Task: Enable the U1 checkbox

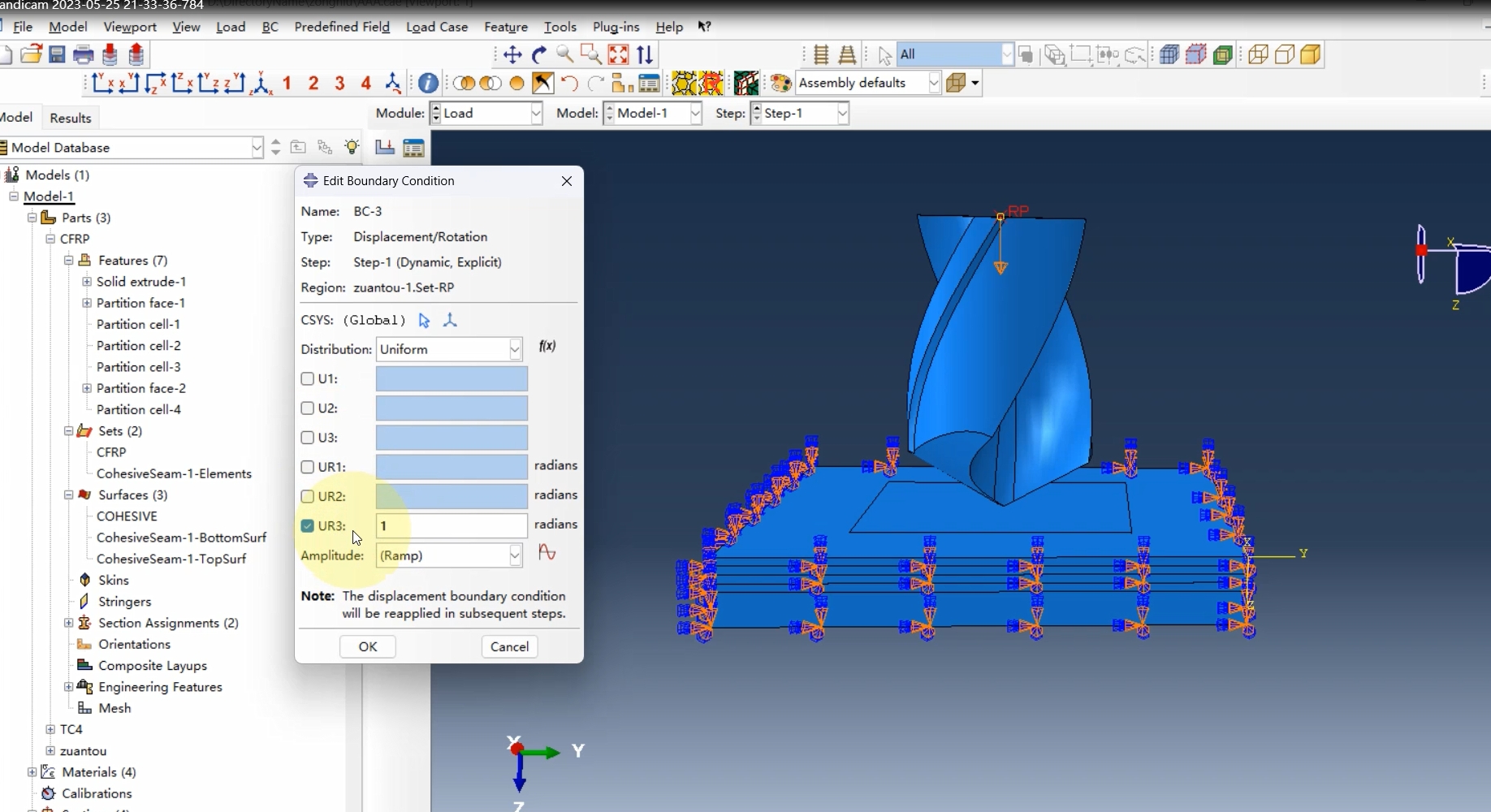Action: tap(307, 378)
